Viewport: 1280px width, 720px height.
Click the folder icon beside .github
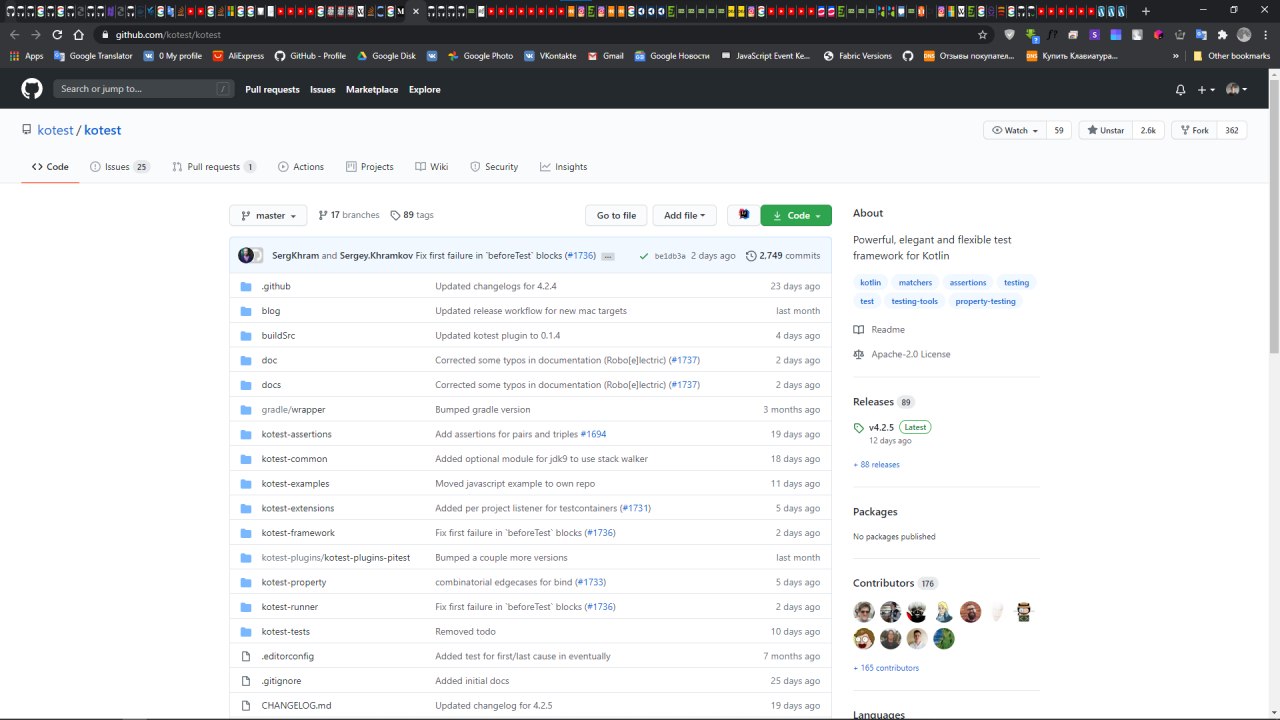pyautogui.click(x=246, y=286)
